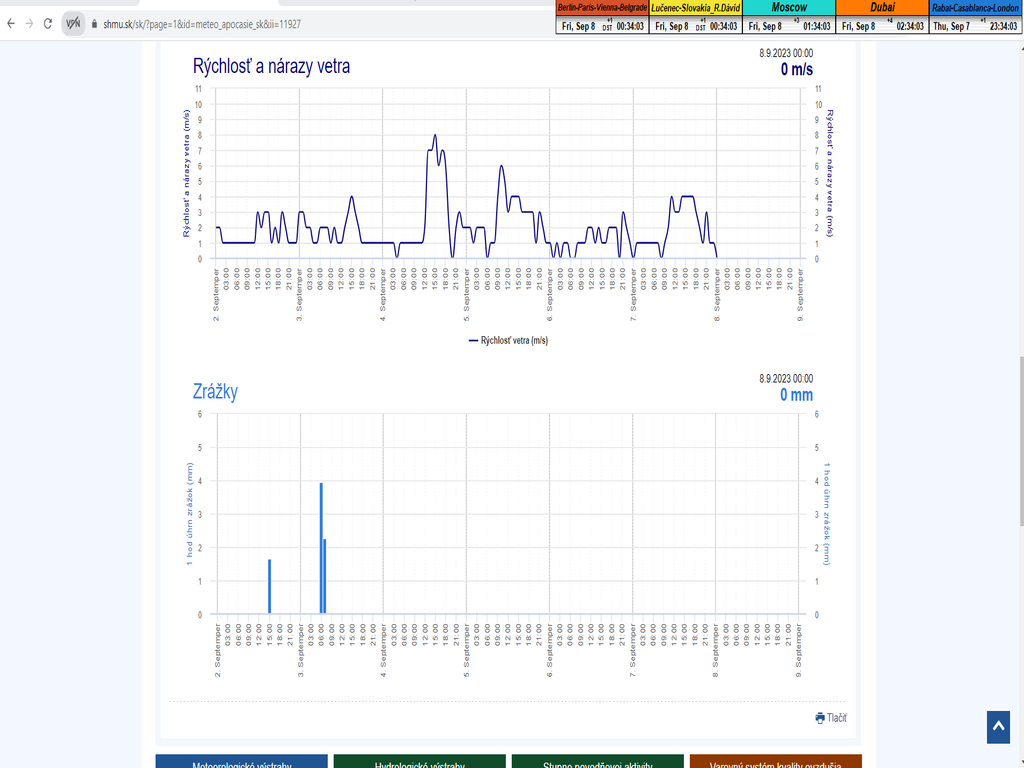Viewport: 1024px width, 768px height.
Task: Open Hydrologické výstrahy tab
Action: 419,762
